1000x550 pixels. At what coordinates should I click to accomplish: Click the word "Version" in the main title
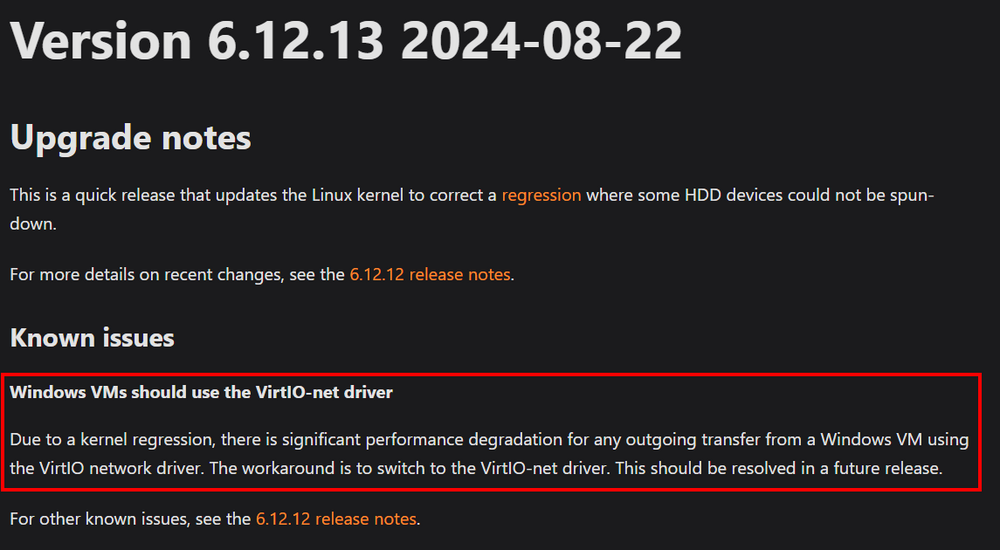(101, 40)
